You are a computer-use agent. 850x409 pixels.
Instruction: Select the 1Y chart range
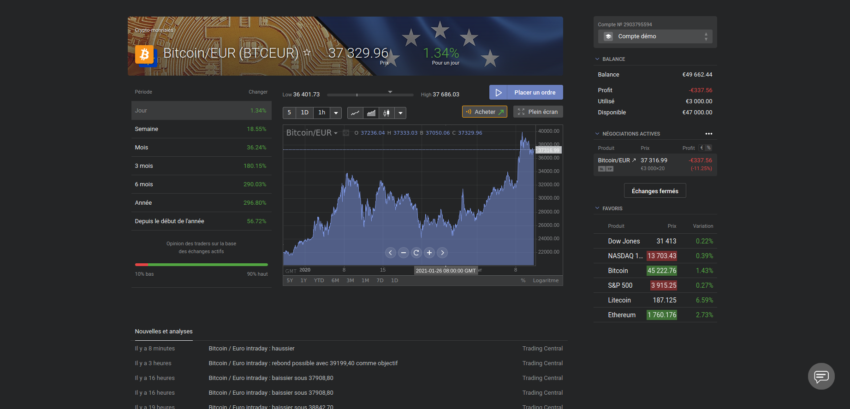pos(304,280)
